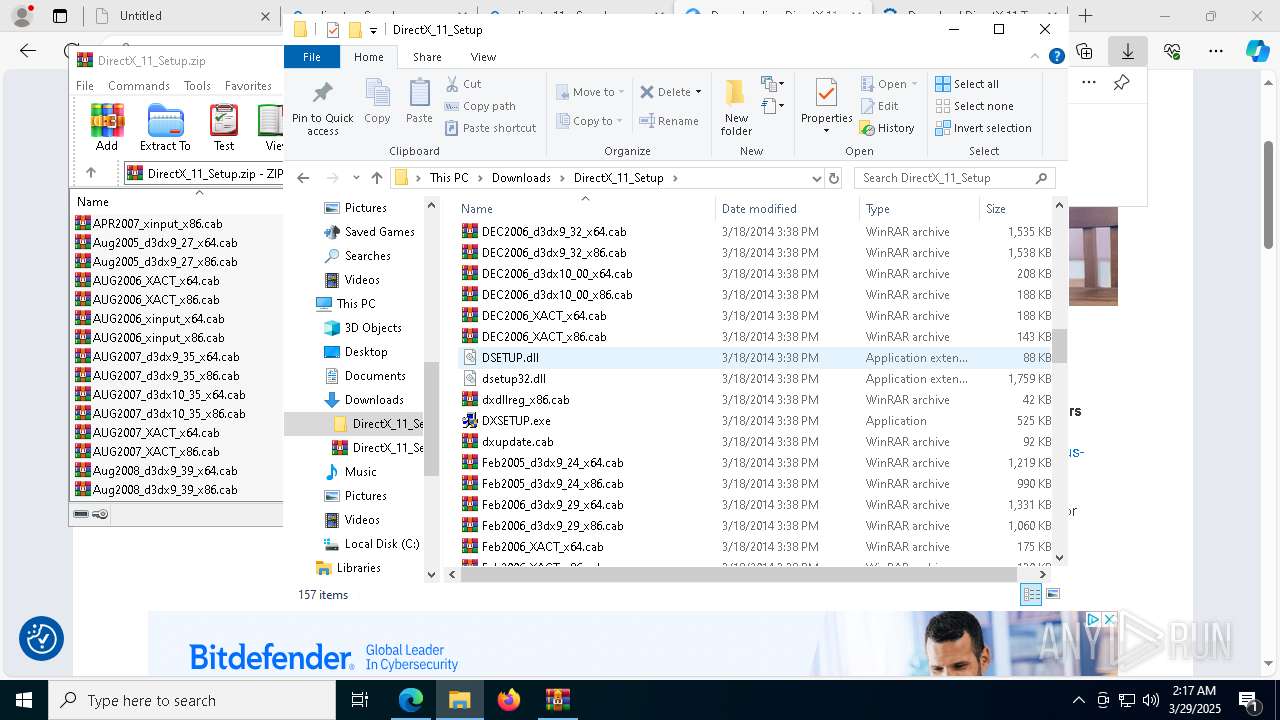Select Local Disk (C:) in sidebar
1280x720 pixels.
[381, 544]
